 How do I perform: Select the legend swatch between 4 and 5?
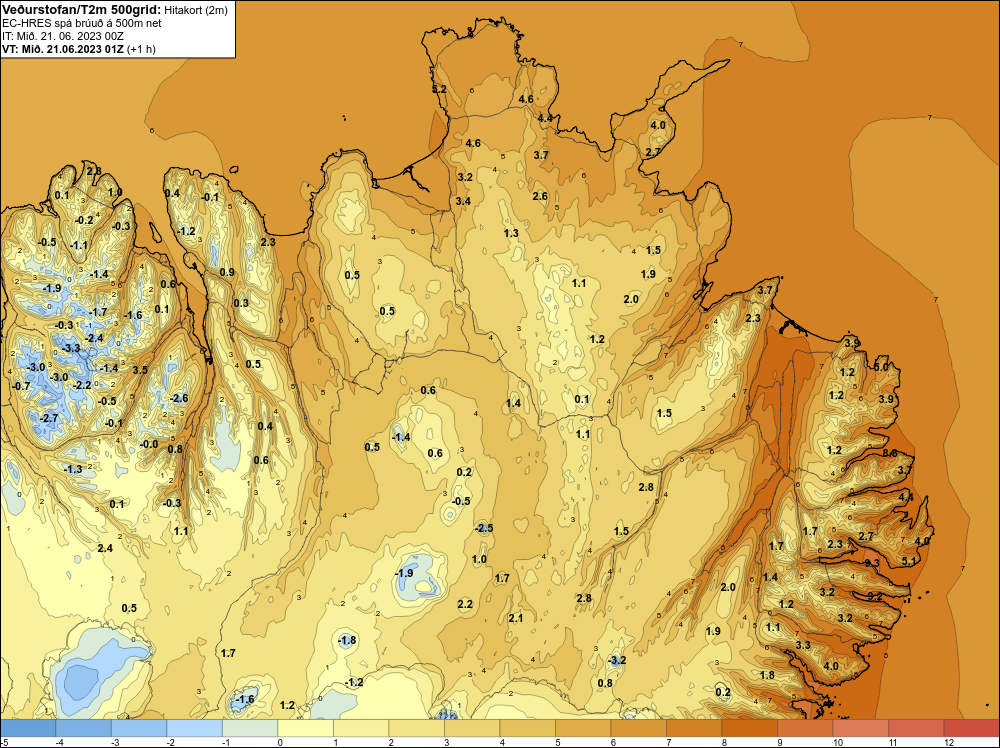(x=527, y=728)
